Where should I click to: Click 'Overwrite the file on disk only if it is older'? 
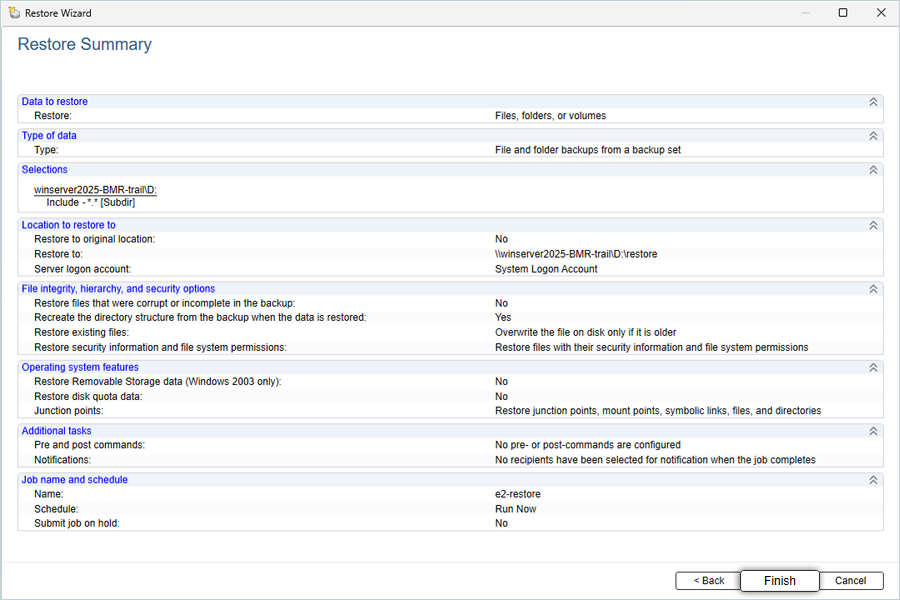585,332
